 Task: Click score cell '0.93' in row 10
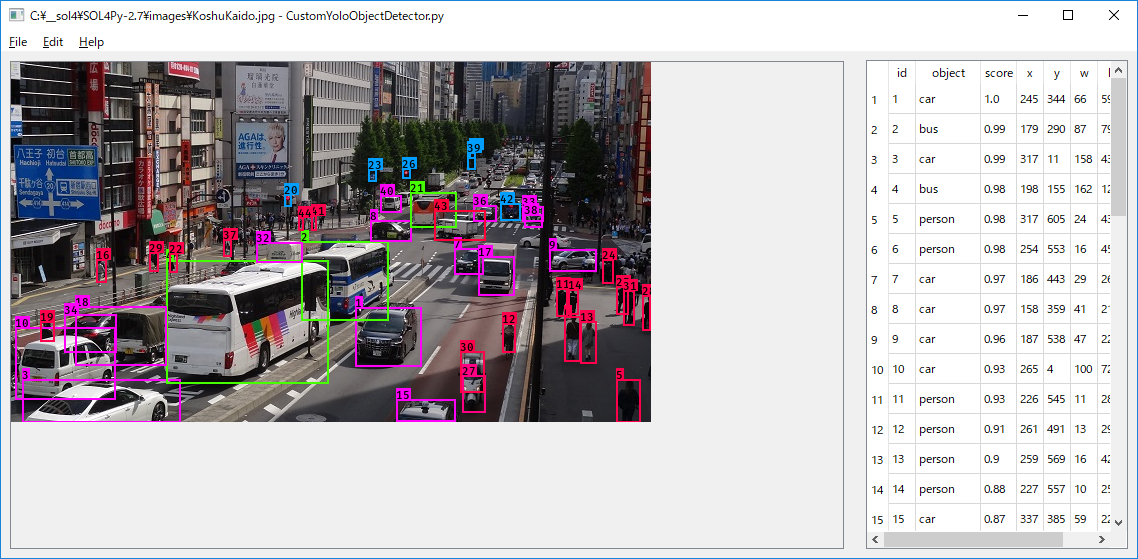(998, 370)
